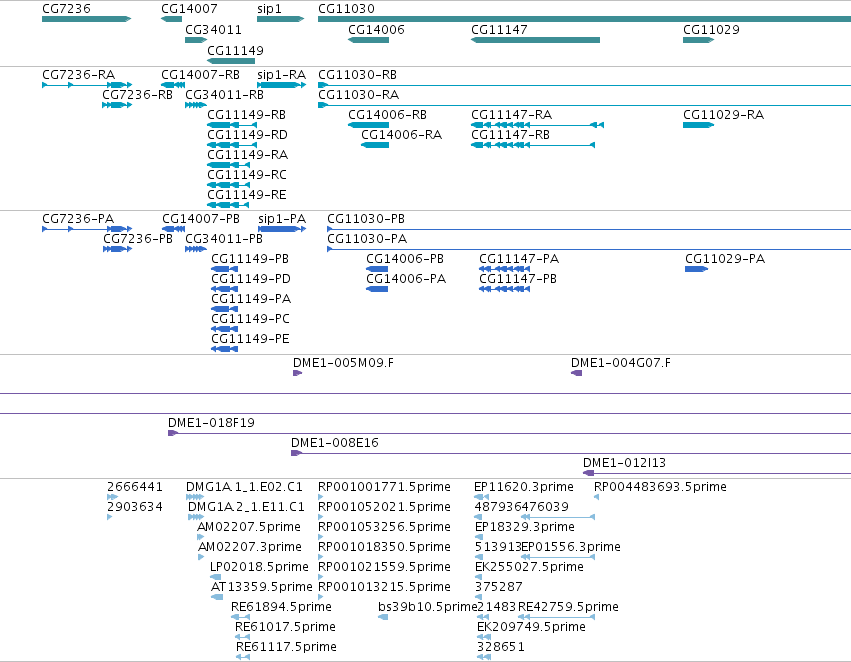851x662 pixels.
Task: Click bs39b10.5prime EST
Action: [x=383, y=617]
